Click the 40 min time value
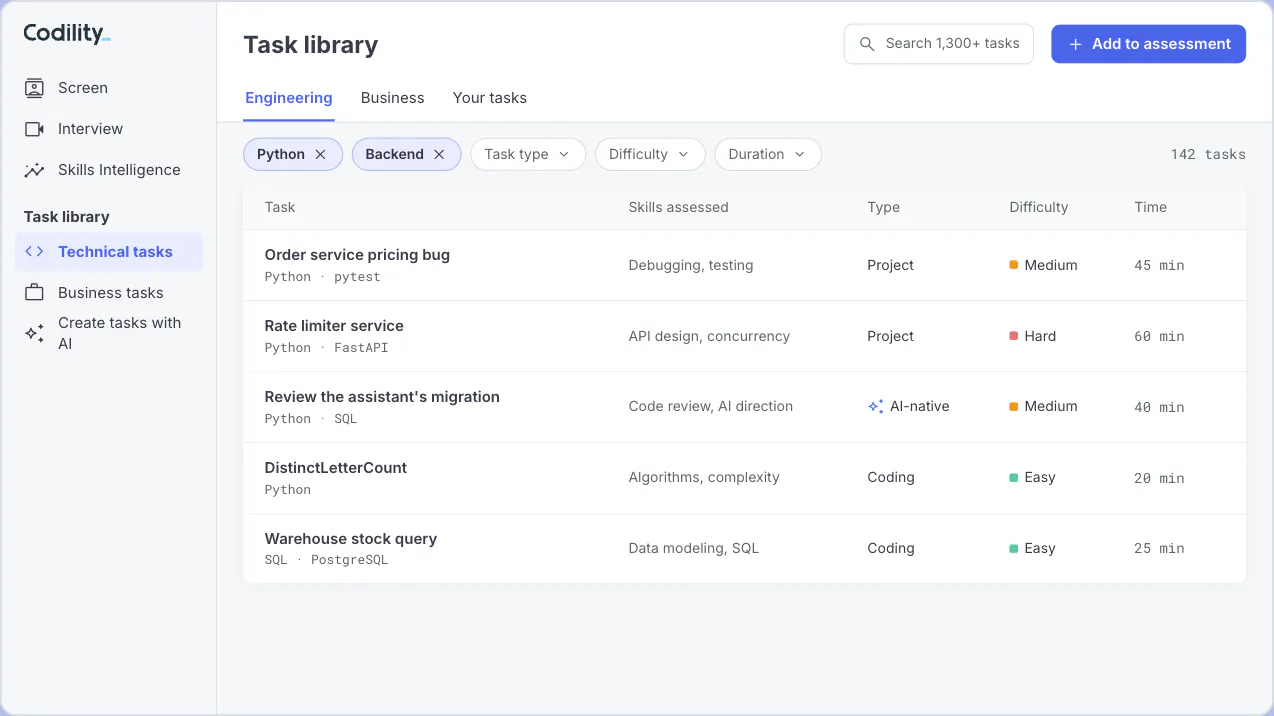 coord(1159,407)
